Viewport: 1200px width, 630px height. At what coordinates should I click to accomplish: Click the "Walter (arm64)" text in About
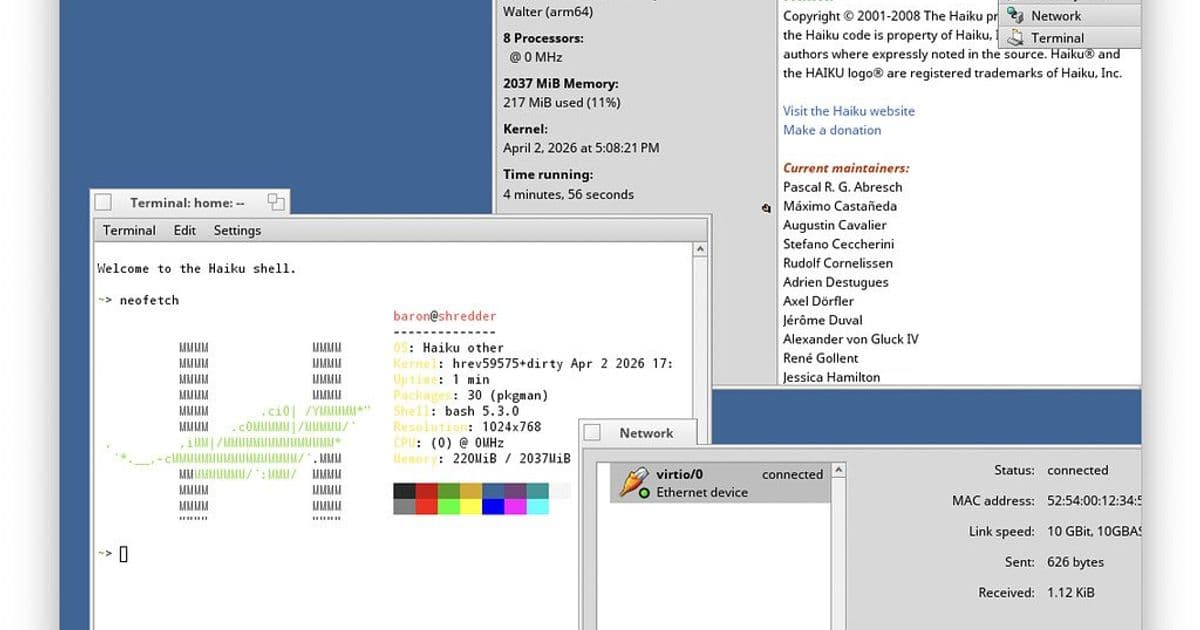(x=547, y=12)
